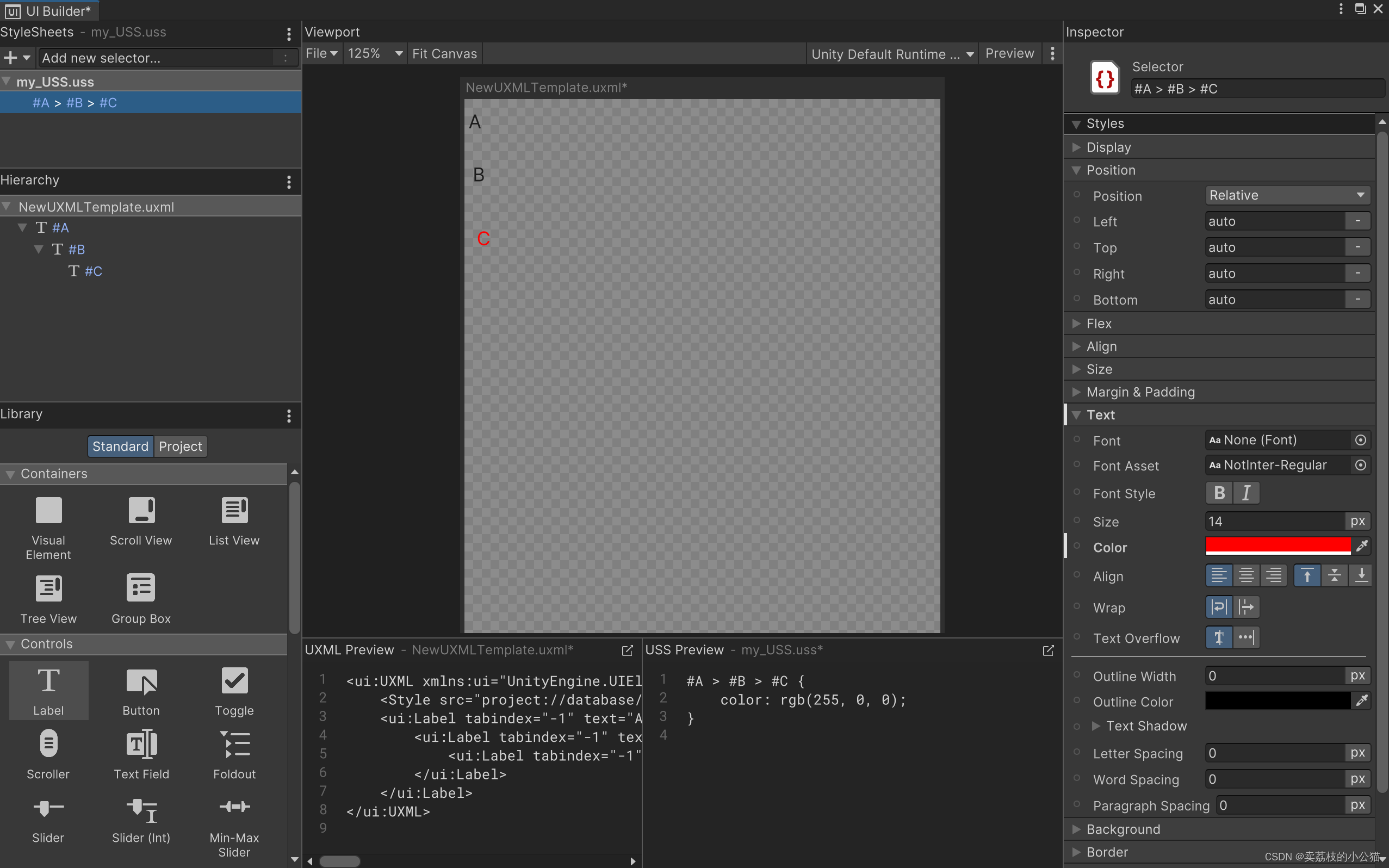Click the Preview button
The image size is (1389, 868).
coord(1009,53)
